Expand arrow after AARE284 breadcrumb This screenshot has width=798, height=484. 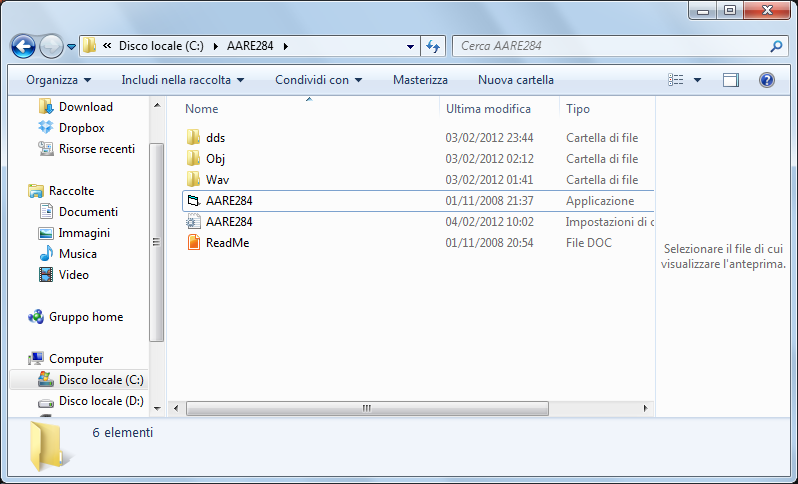[286, 46]
